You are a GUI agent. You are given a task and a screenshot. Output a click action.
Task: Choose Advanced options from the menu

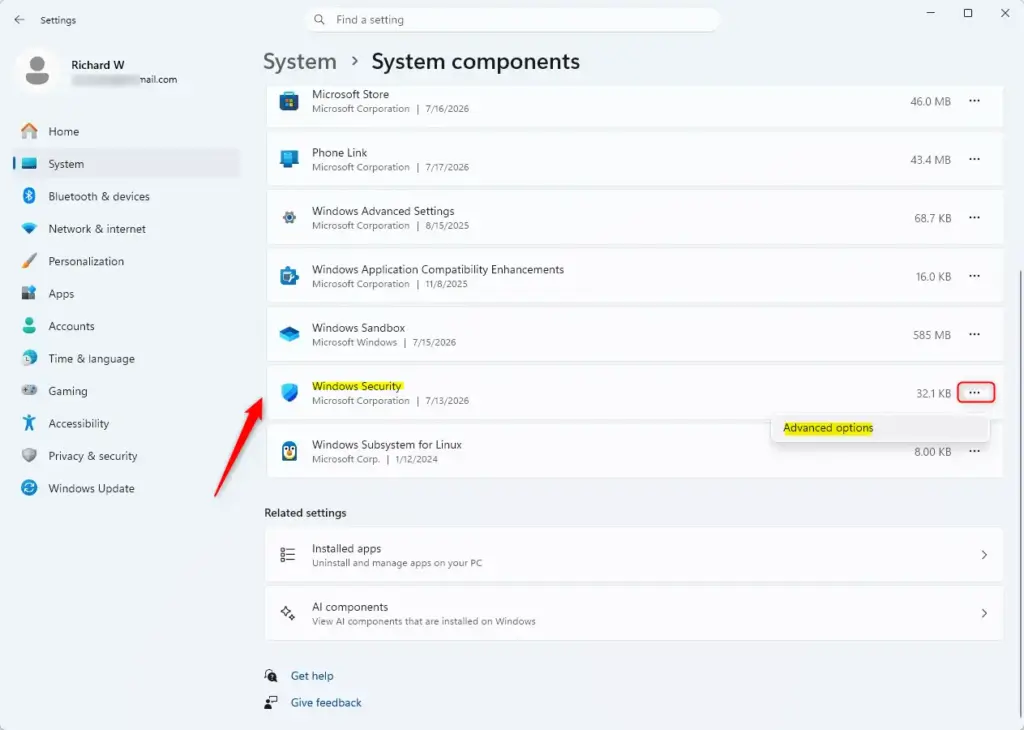(x=880, y=428)
